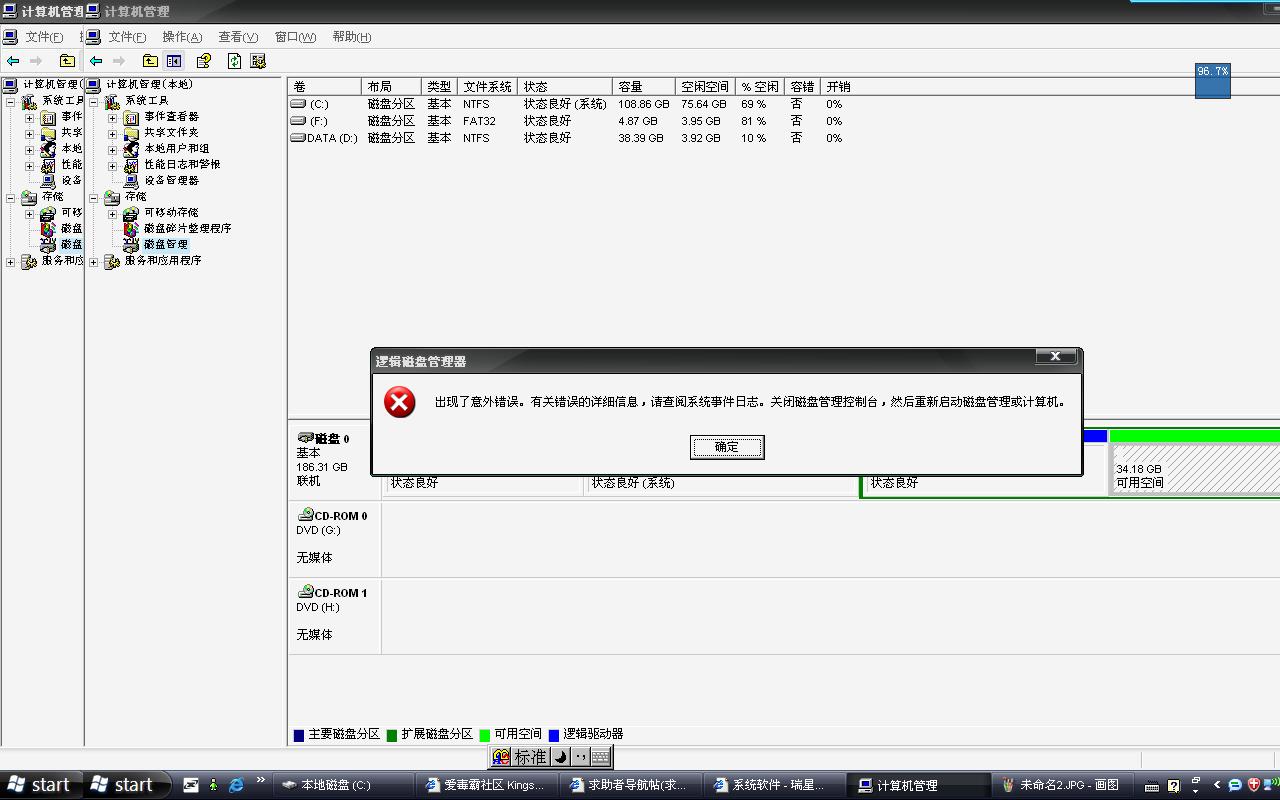Toggle the IME half-moon width icon
1280x800 pixels.
tap(561, 757)
